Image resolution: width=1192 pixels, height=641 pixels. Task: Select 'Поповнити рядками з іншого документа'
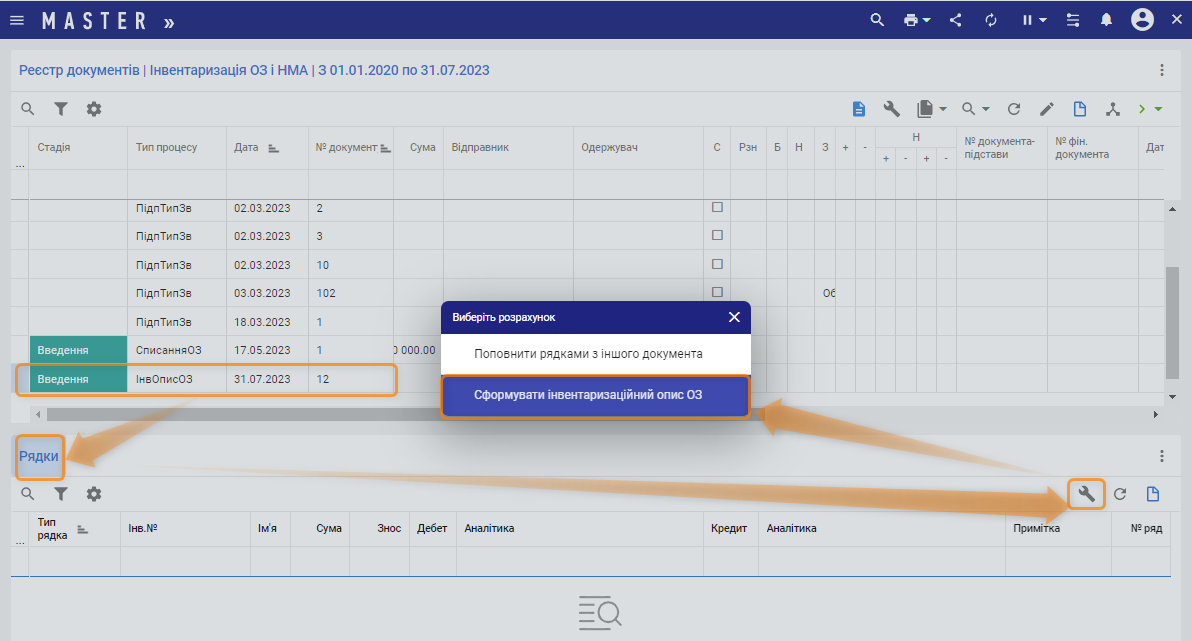[x=588, y=354]
